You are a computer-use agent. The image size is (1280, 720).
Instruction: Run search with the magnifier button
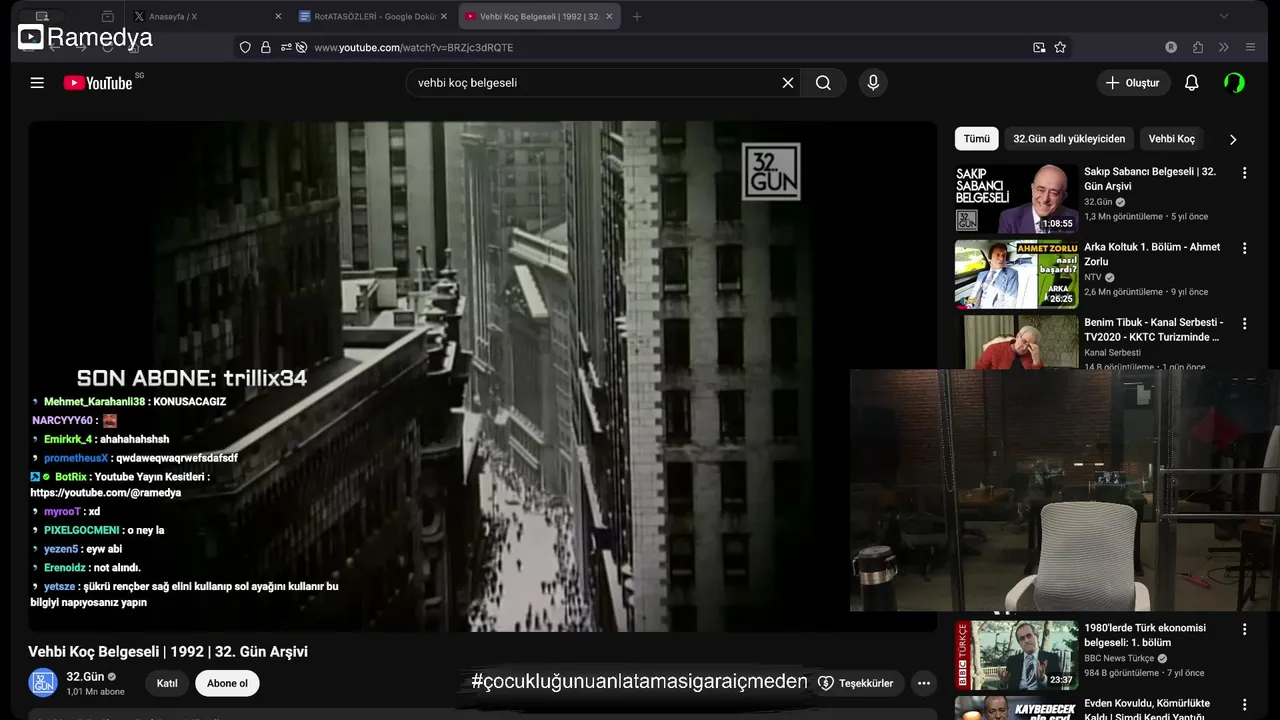tap(823, 83)
